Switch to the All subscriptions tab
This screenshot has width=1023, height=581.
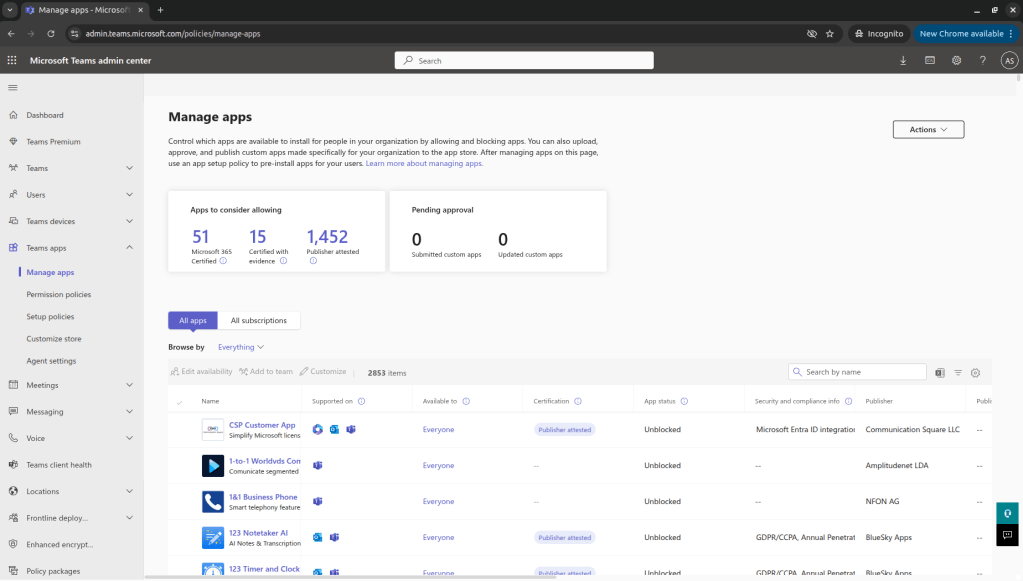(x=258, y=320)
